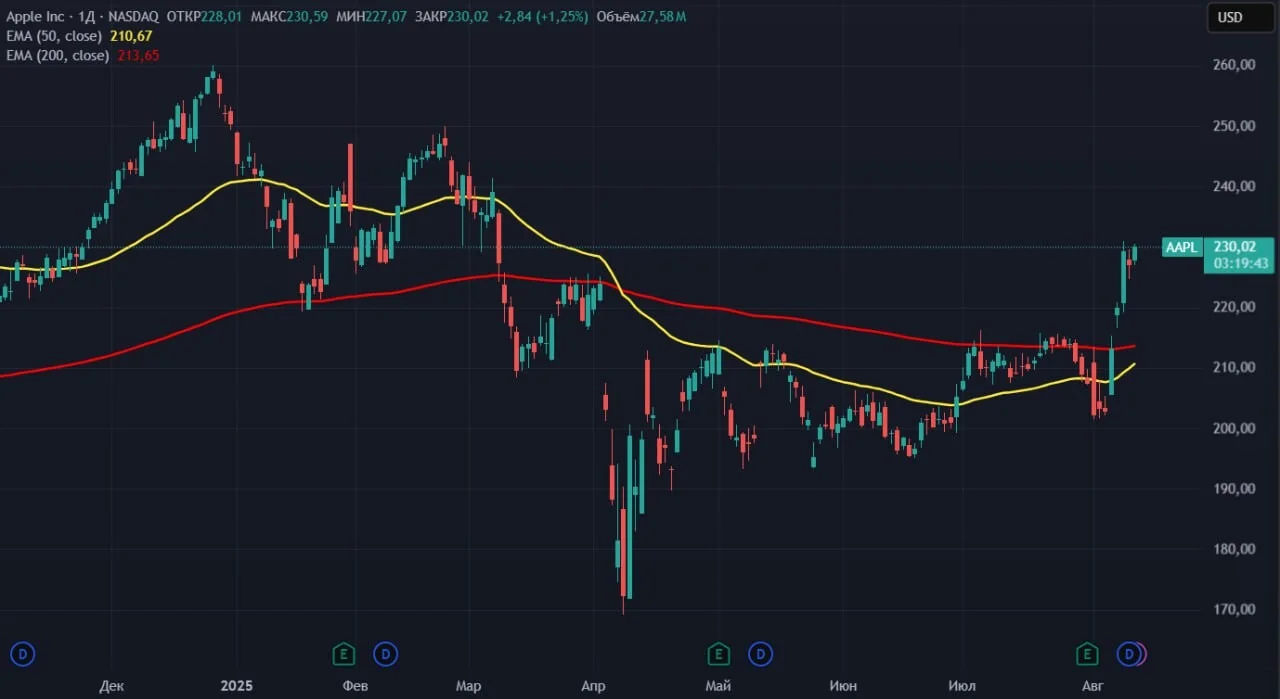This screenshot has width=1280, height=699.
Task: Click the Фев label on time axis
Action: point(355,686)
